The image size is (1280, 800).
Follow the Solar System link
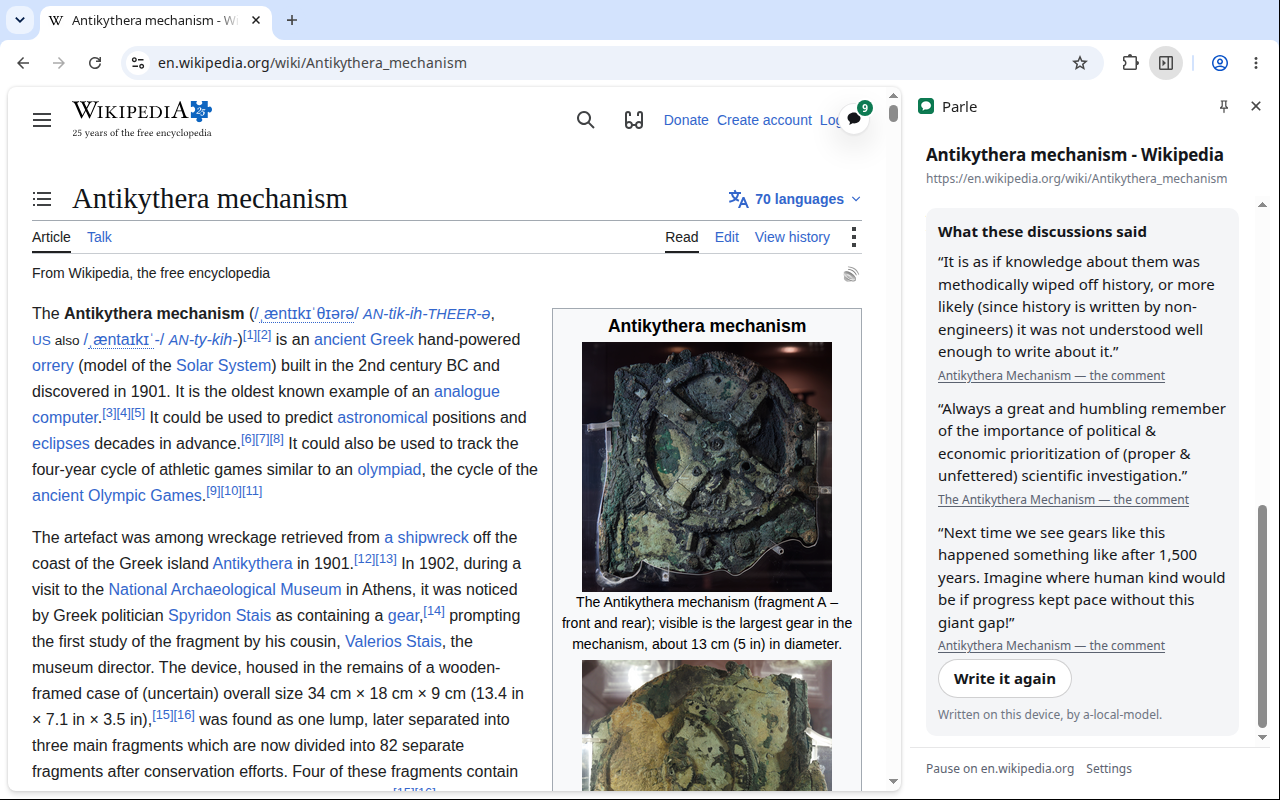pos(224,365)
